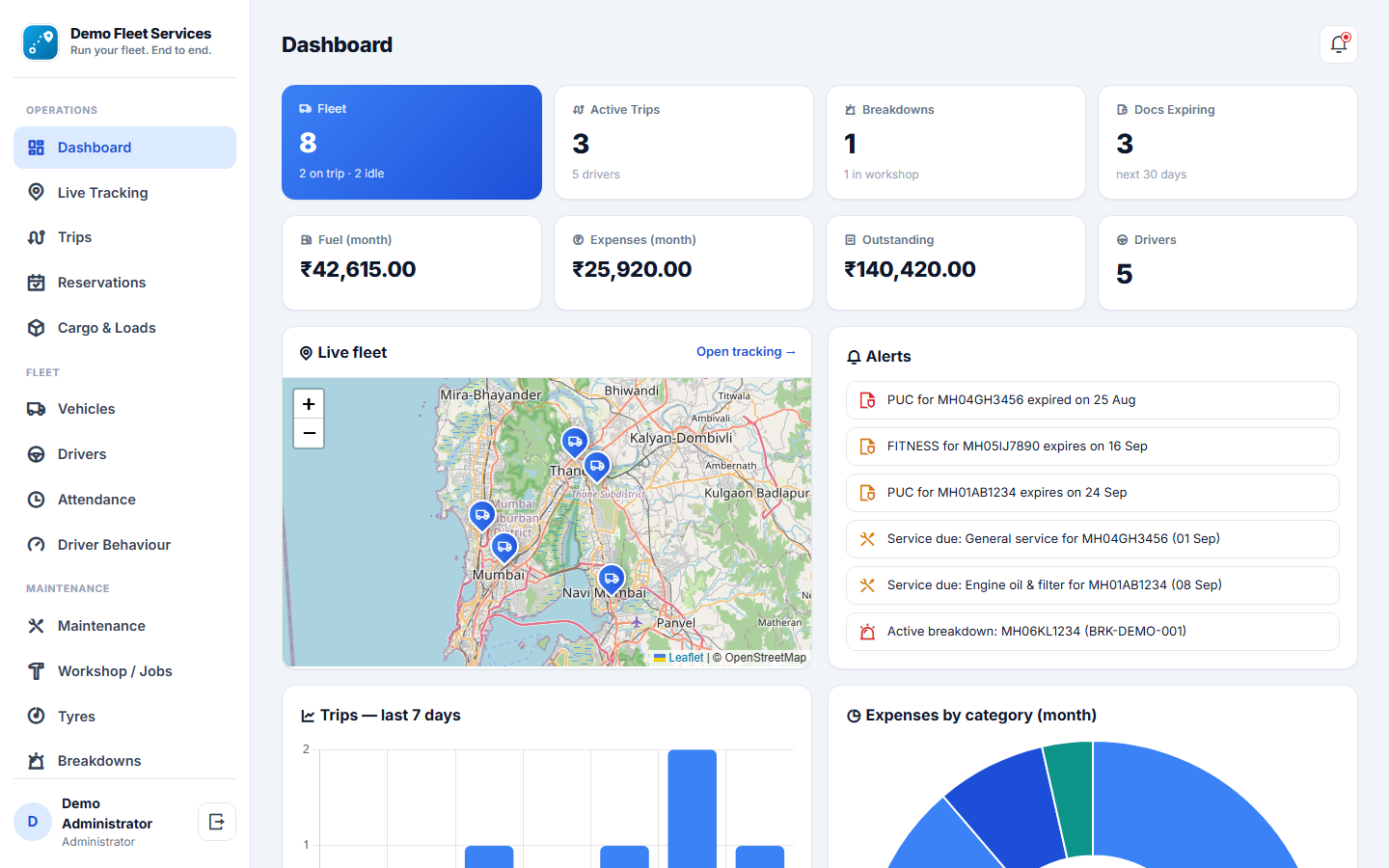Zoom out on the live fleet map
The width and height of the screenshot is (1389, 868).
point(309,433)
